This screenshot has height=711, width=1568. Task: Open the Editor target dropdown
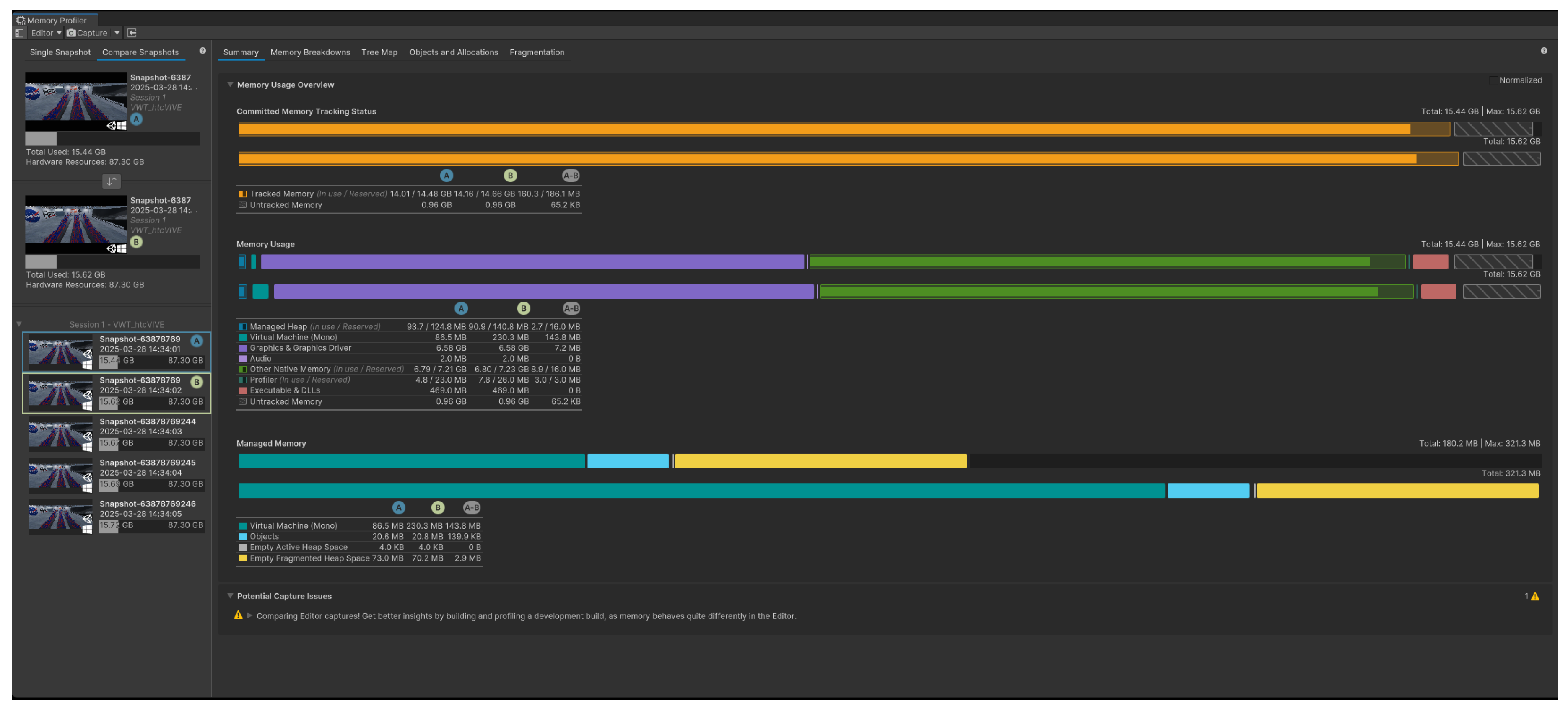(46, 33)
